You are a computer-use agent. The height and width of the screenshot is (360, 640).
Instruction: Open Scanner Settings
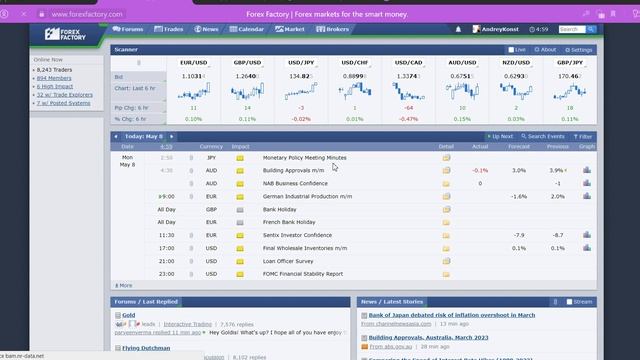[578, 50]
